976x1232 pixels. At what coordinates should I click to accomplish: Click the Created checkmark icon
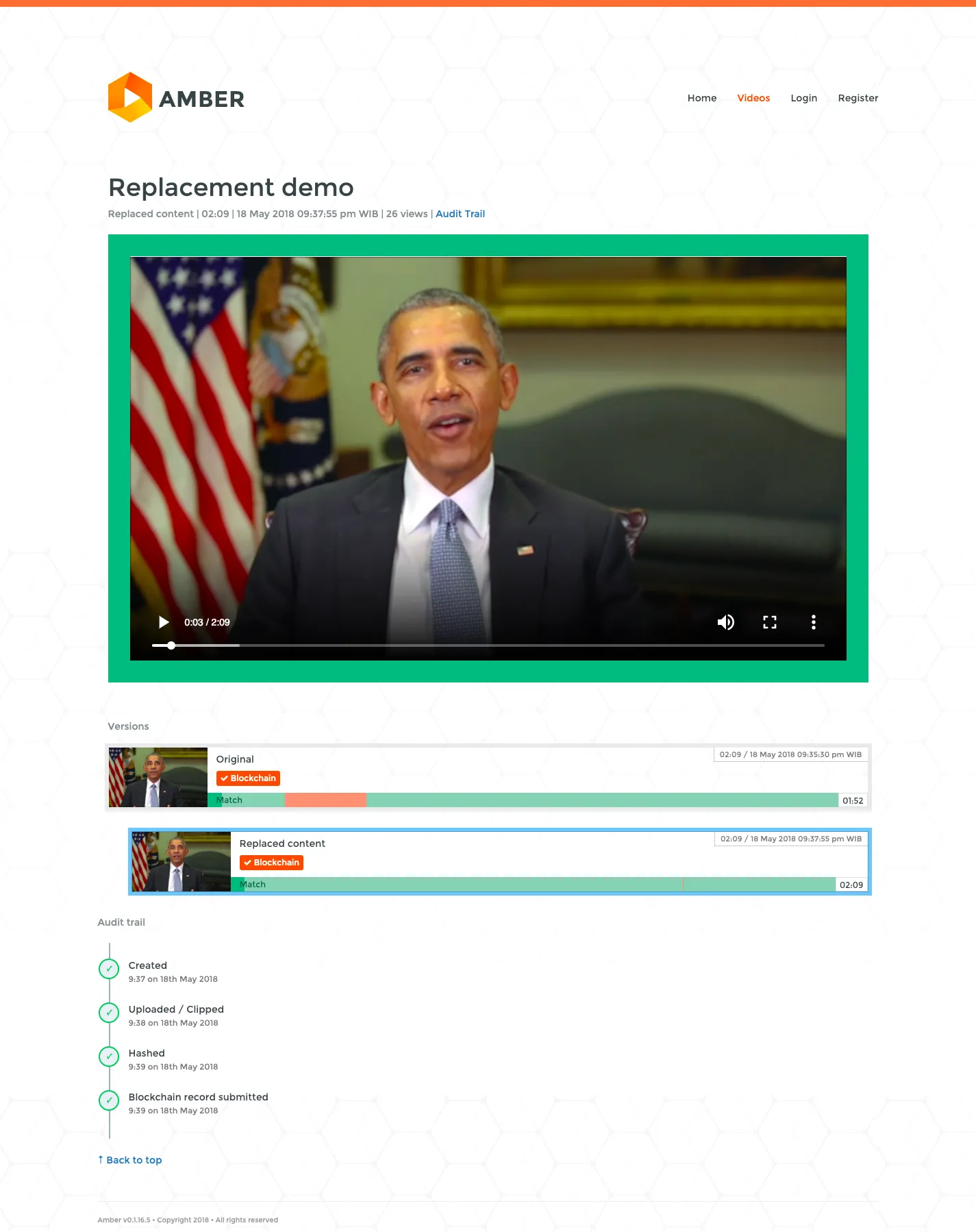[109, 969]
